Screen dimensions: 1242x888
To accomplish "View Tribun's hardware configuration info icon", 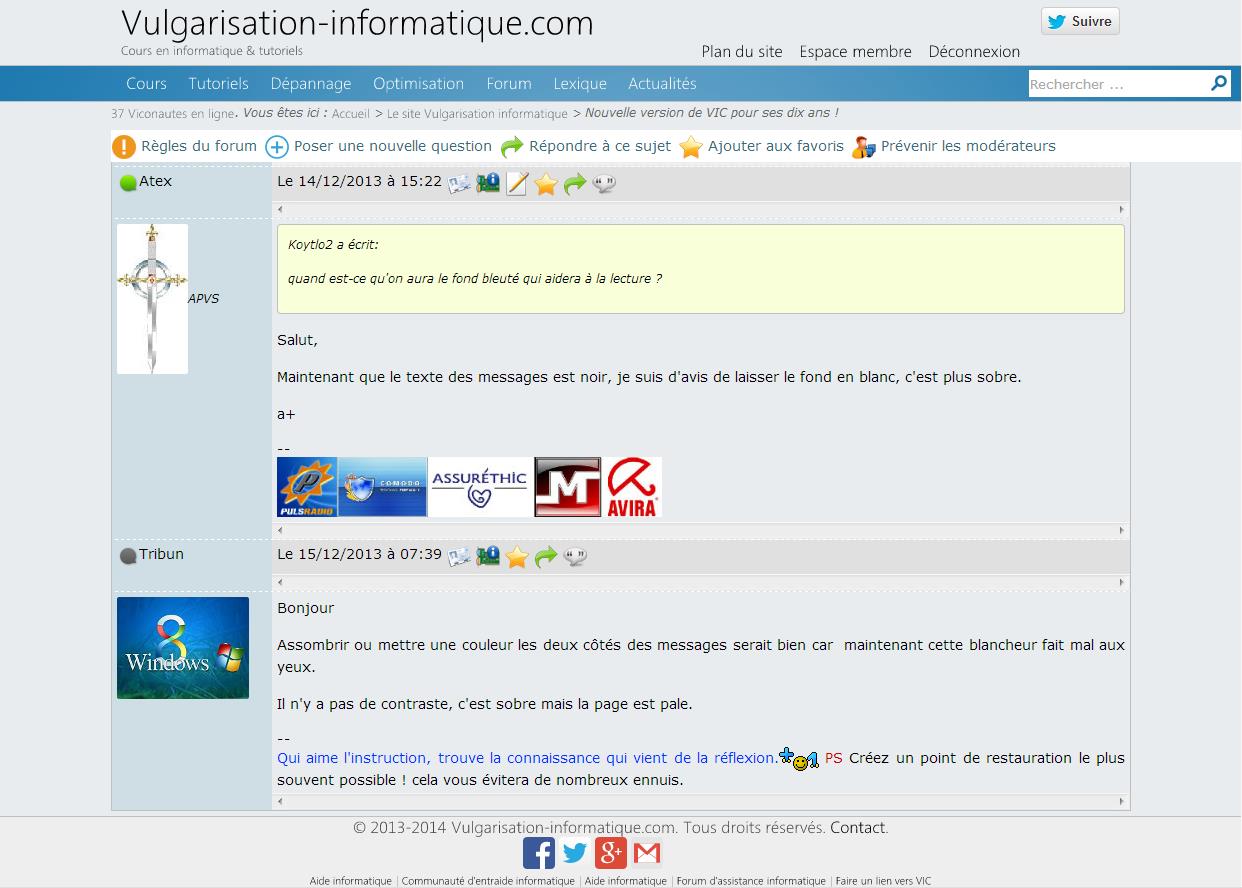I will tap(488, 556).
